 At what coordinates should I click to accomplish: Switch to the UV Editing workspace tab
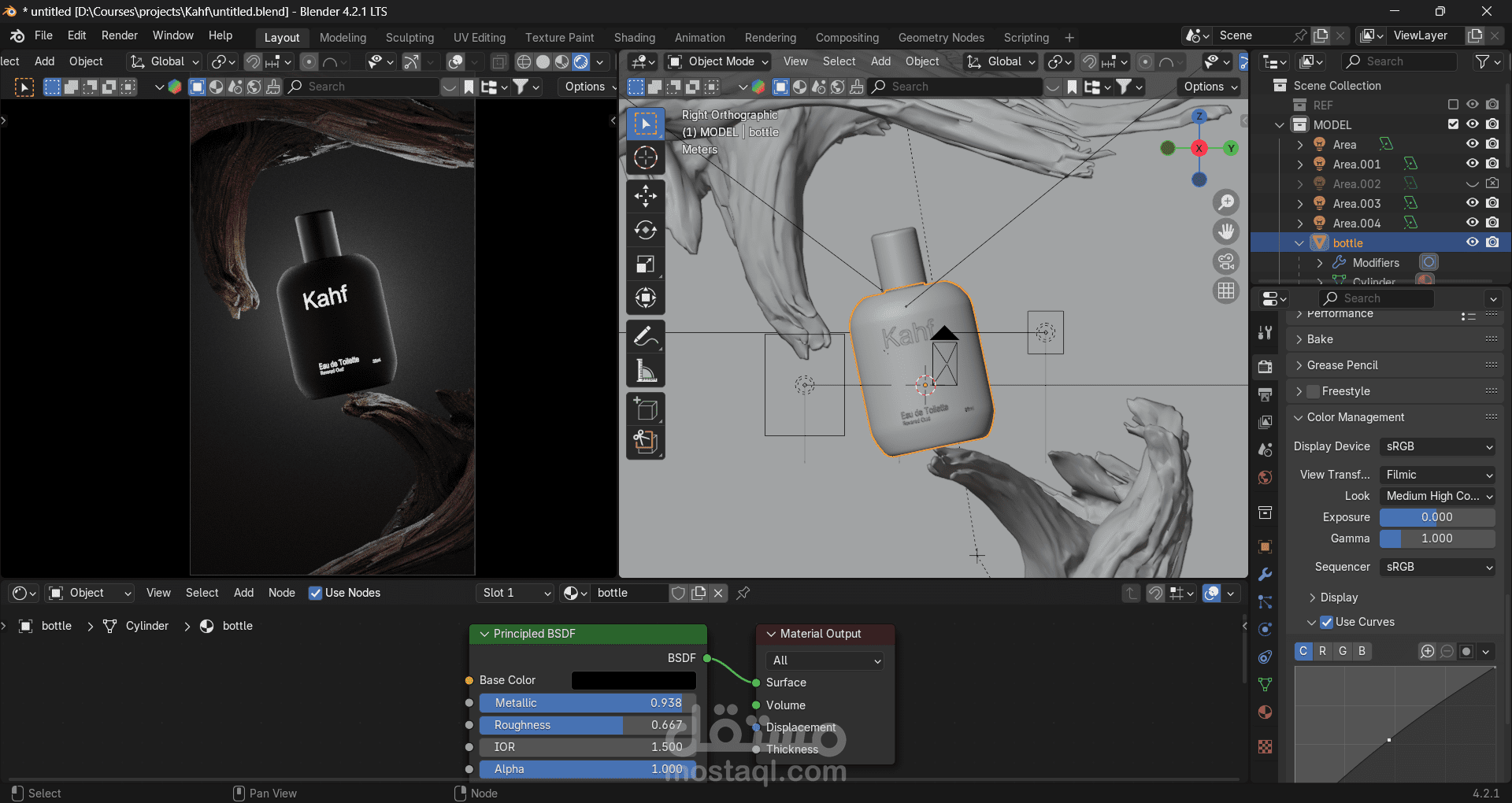click(480, 38)
